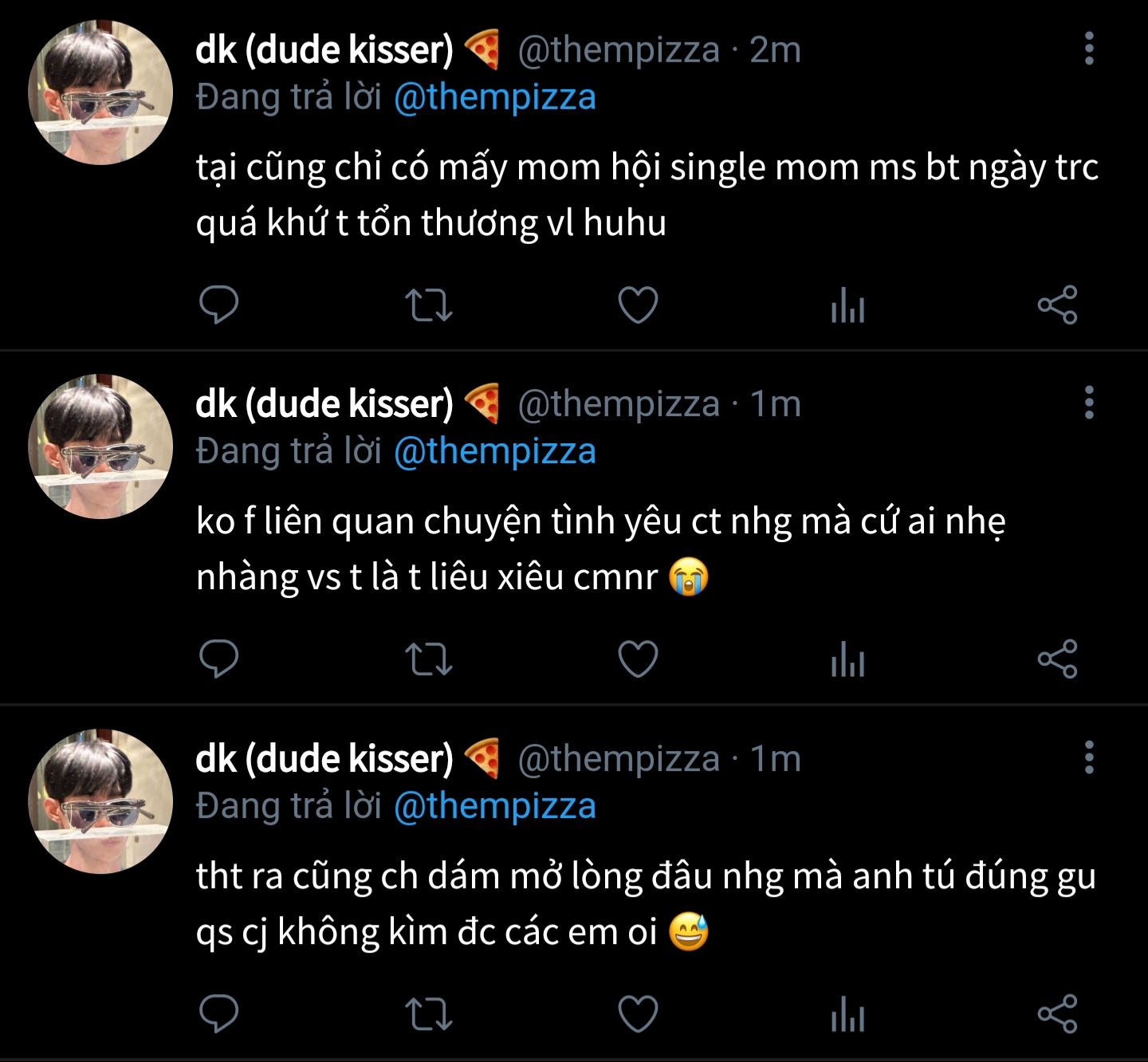Open the 'dk (dude kisser)' name on the middle tweet

(324, 403)
